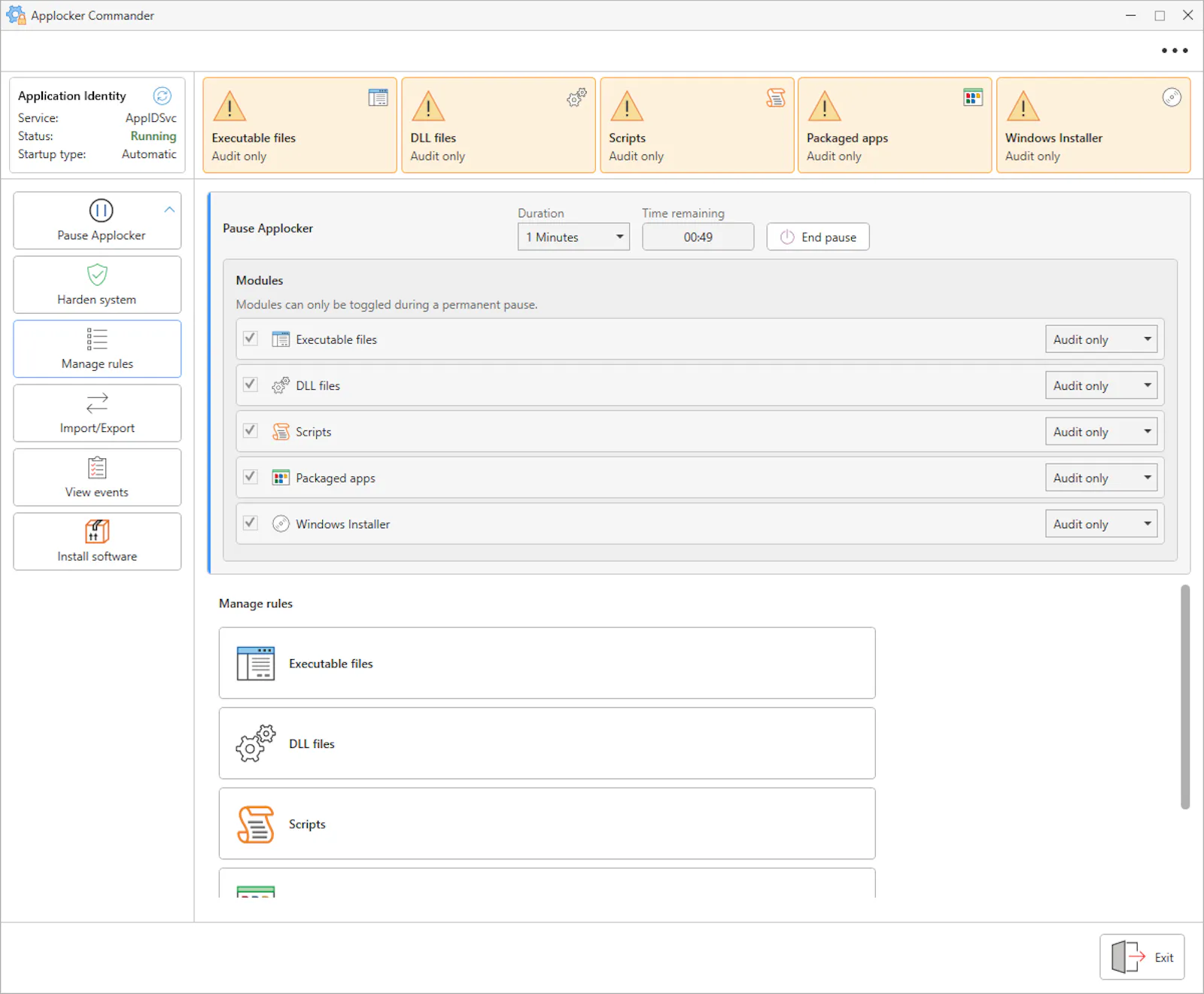1204x994 pixels.
Task: Click disc icon on Windows Installer card
Action: [1172, 97]
